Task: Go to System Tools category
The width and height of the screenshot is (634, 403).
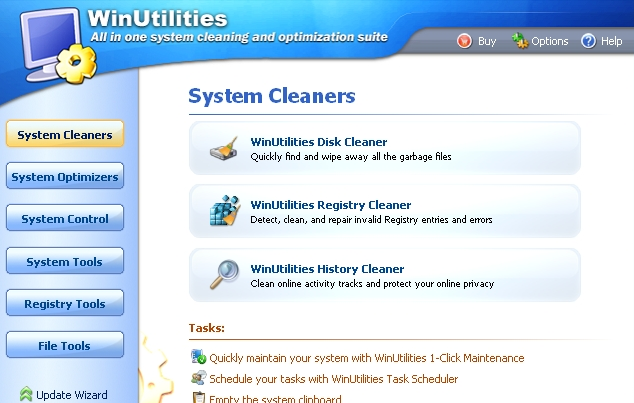Action: [x=65, y=261]
